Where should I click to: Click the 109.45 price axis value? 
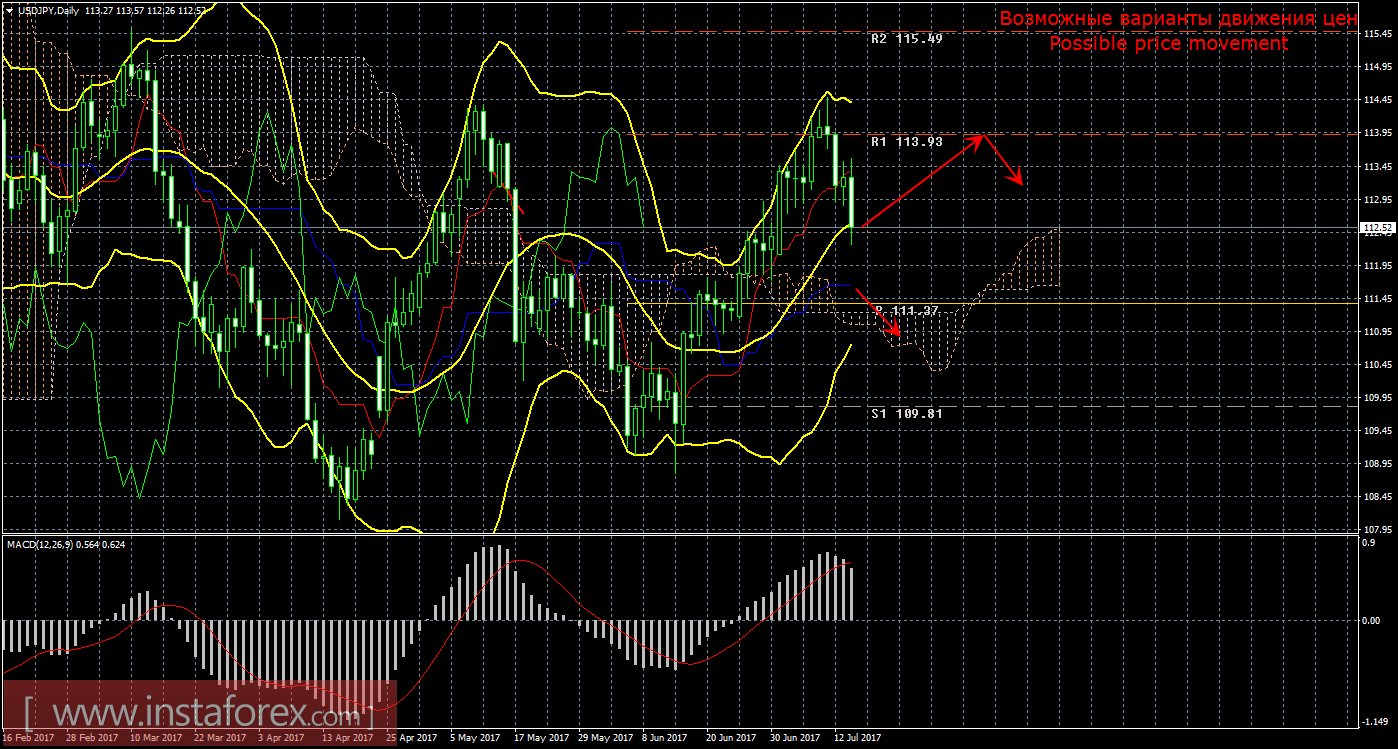(1377, 430)
